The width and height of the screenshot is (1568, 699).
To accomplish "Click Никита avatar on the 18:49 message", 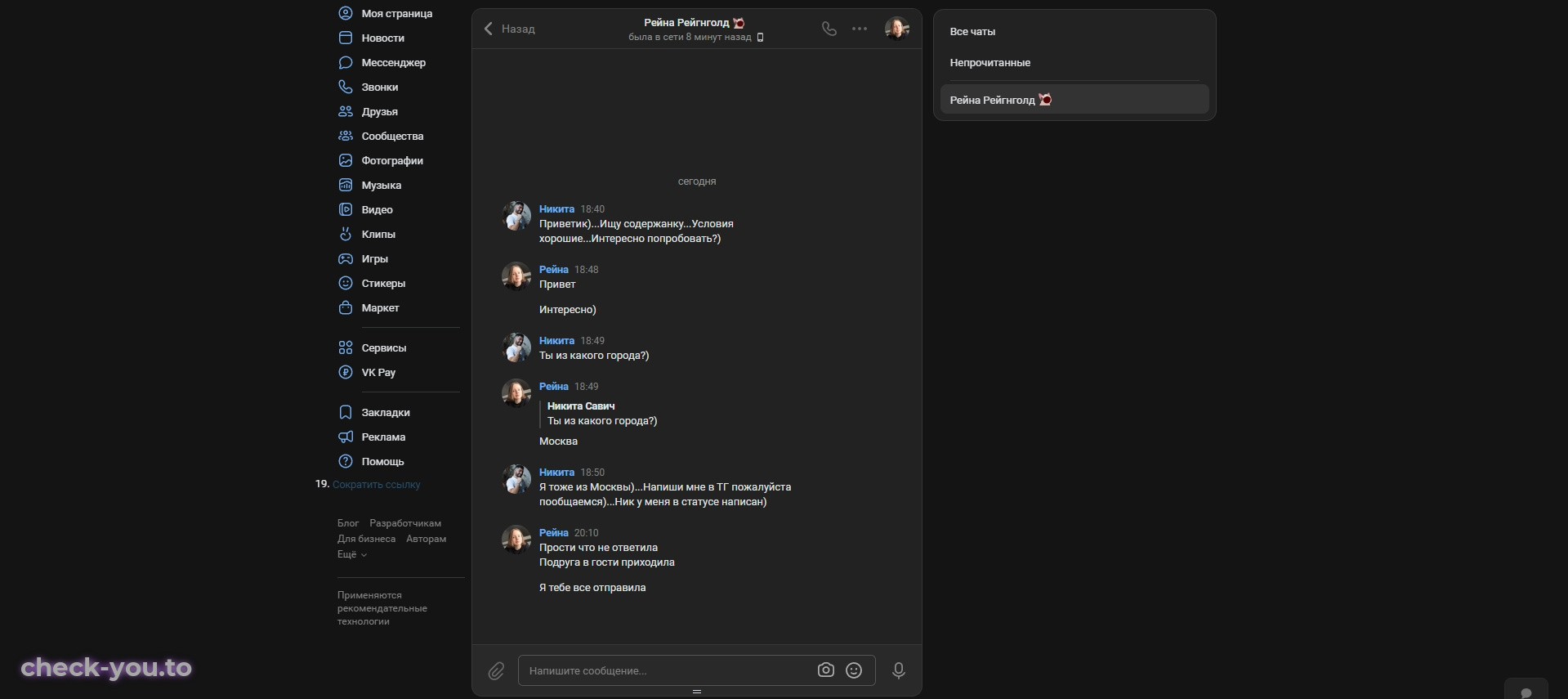I will 516,347.
